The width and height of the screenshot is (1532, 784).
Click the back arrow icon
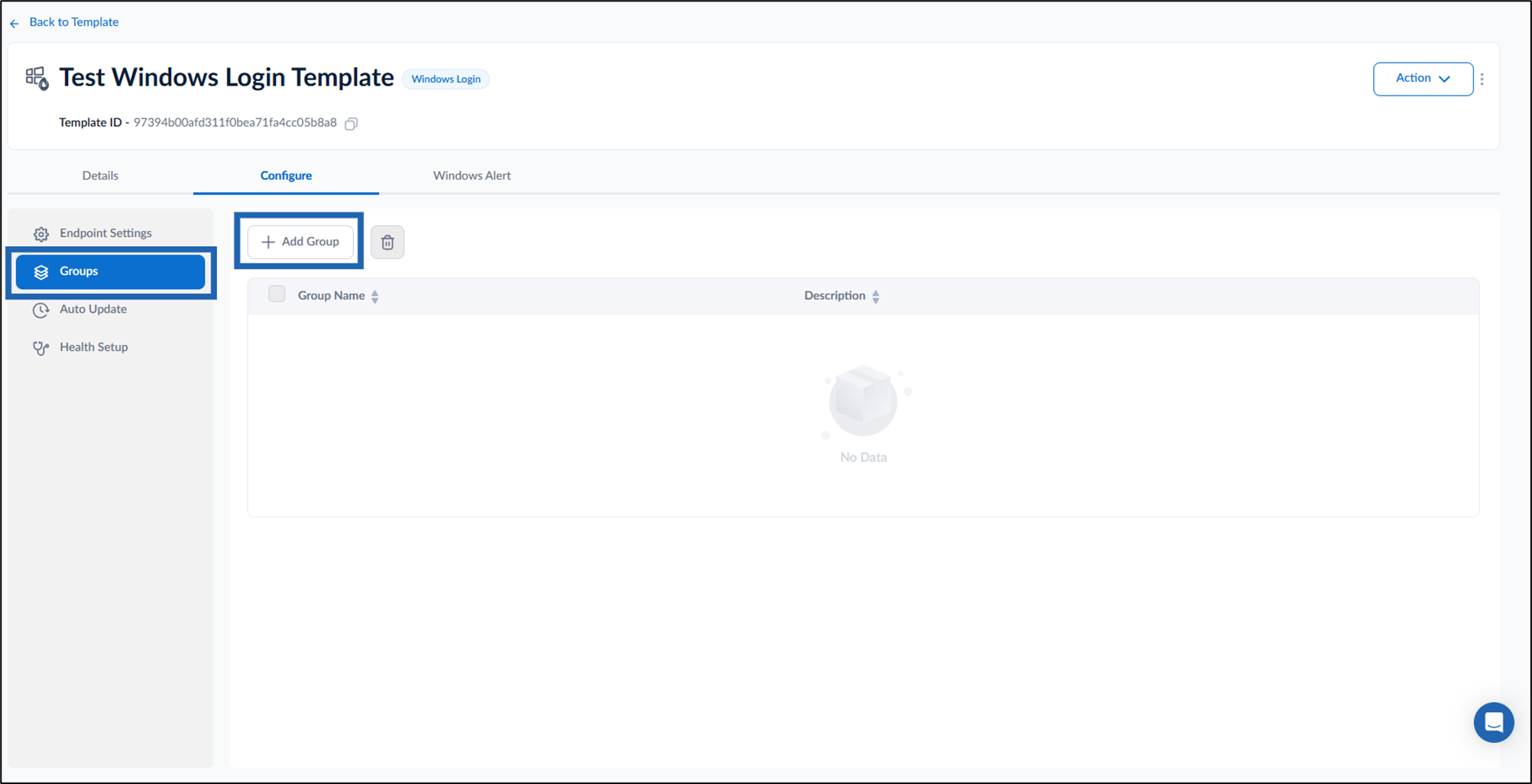(x=15, y=23)
